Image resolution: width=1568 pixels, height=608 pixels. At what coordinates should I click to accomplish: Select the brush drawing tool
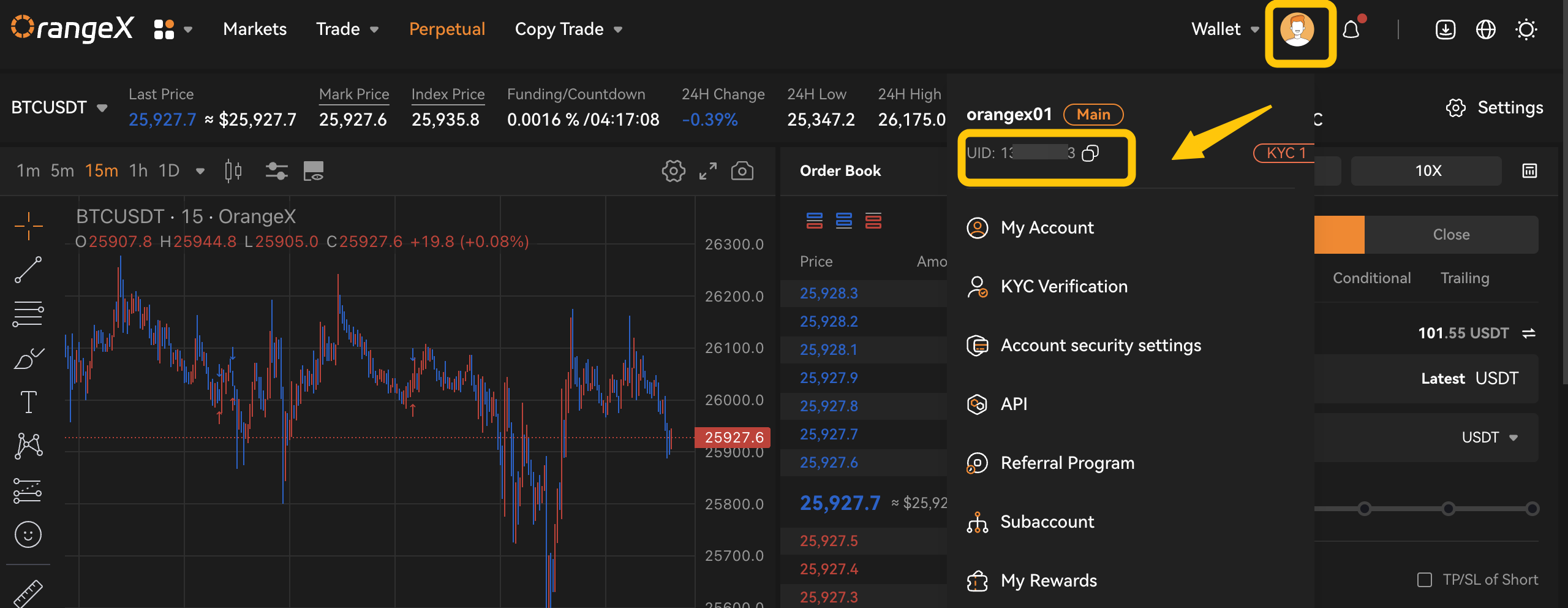point(28,359)
